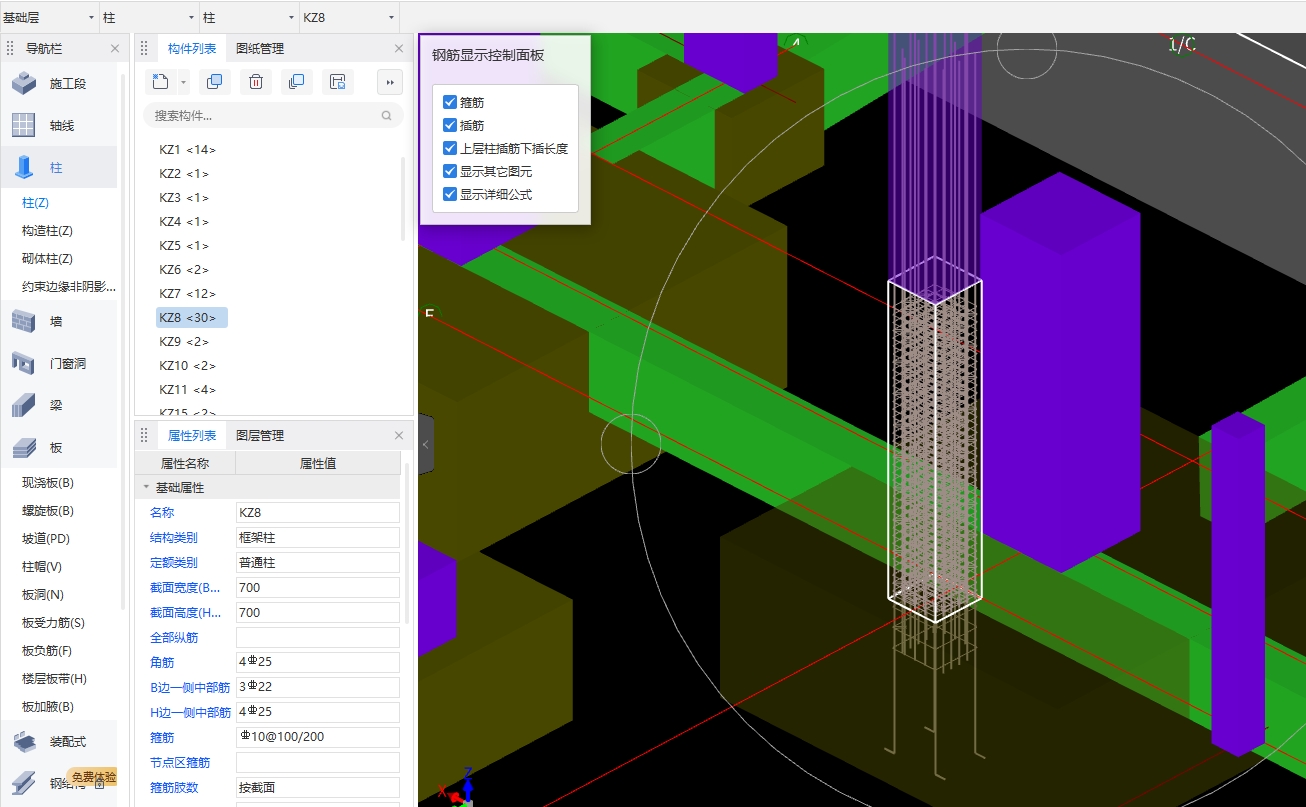Click the component list vertical scrollbar
1306x807 pixels.
click(x=404, y=198)
